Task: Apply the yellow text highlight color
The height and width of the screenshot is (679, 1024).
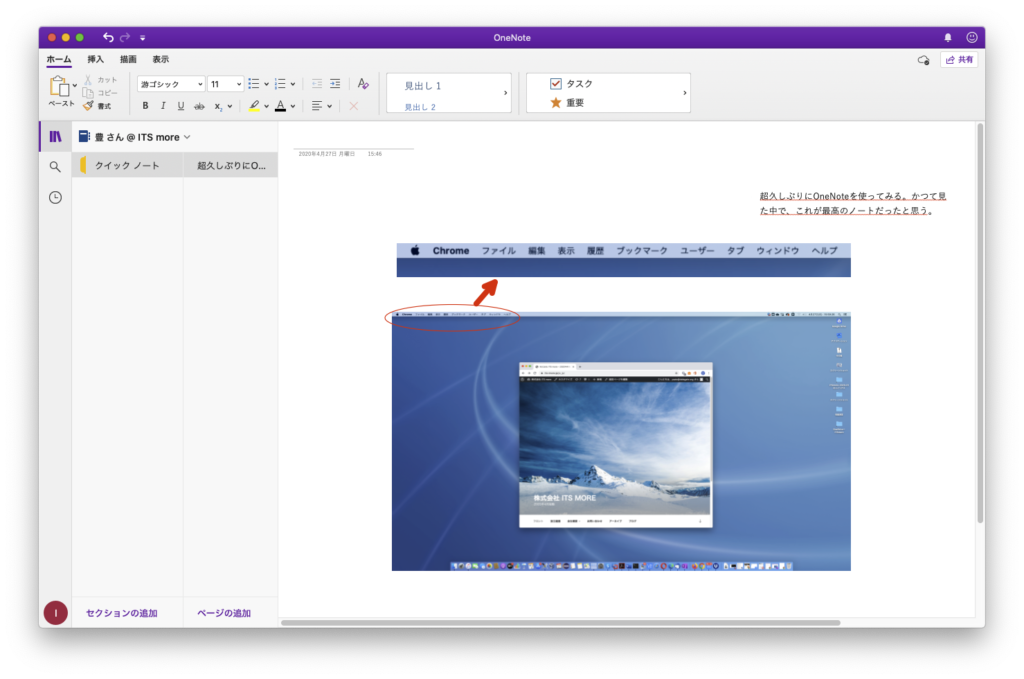Action: point(254,106)
